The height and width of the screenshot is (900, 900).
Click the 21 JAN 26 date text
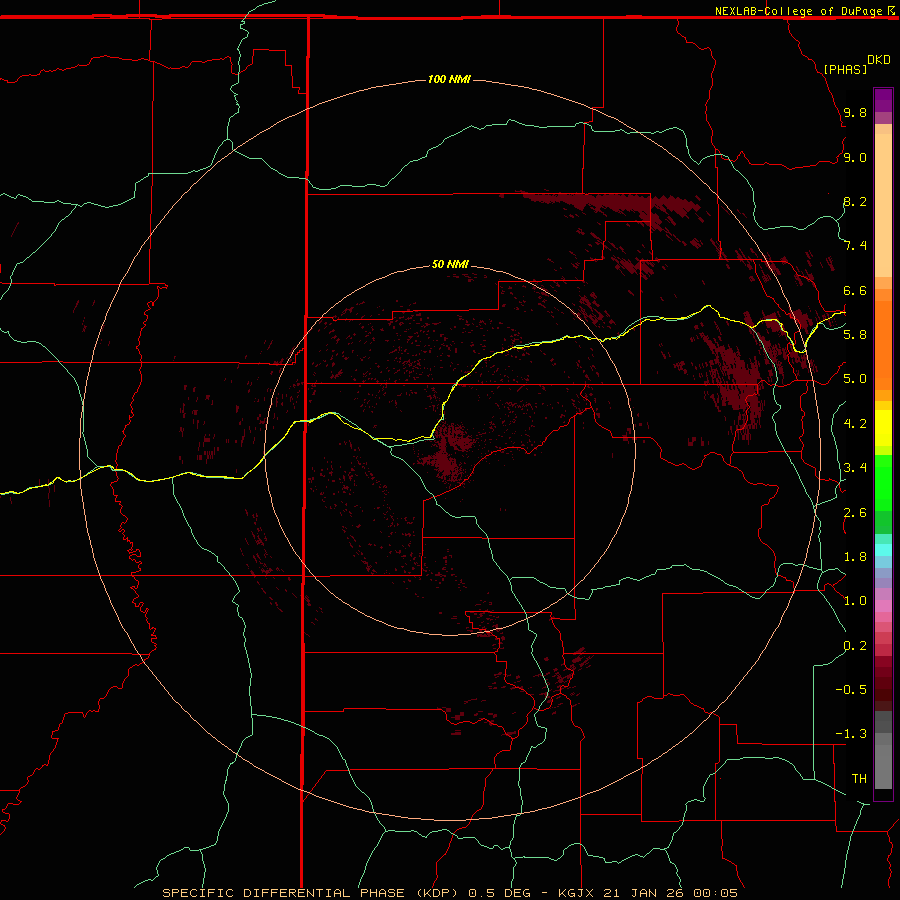click(643, 893)
